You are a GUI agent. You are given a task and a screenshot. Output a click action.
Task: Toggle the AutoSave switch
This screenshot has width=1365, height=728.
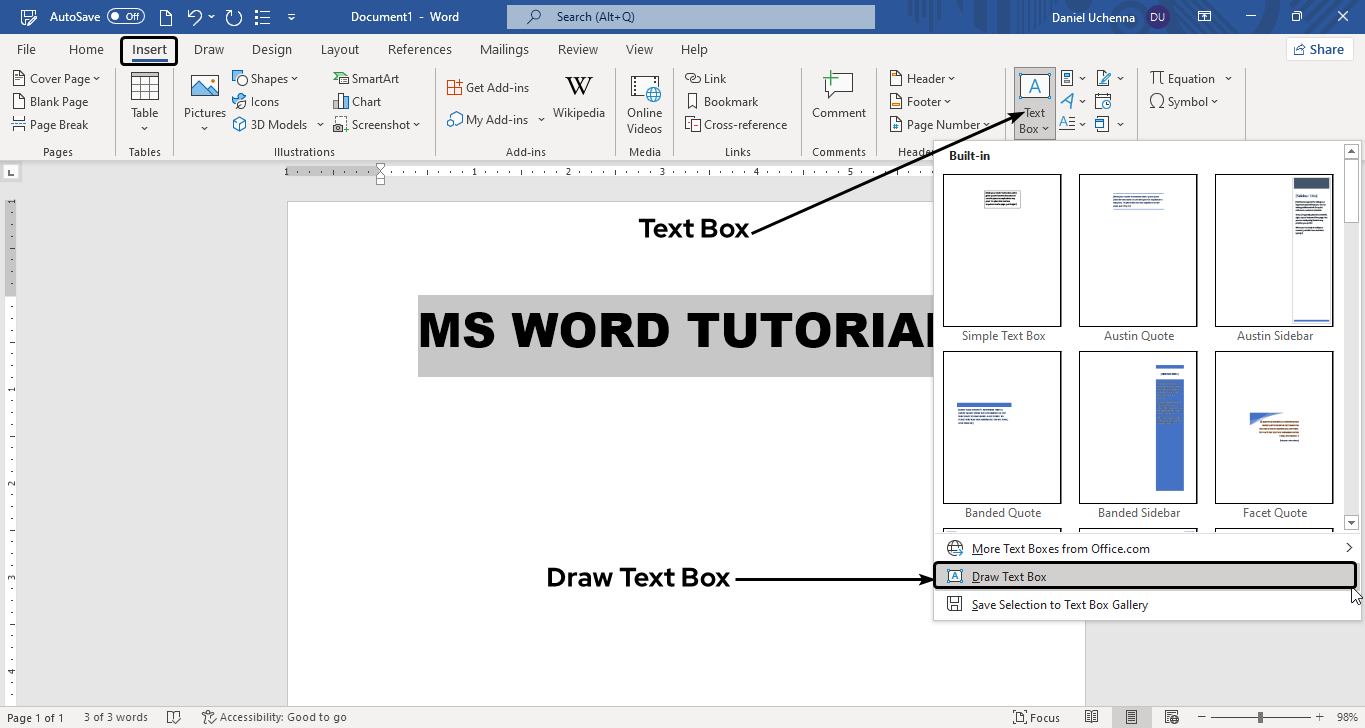tap(126, 17)
